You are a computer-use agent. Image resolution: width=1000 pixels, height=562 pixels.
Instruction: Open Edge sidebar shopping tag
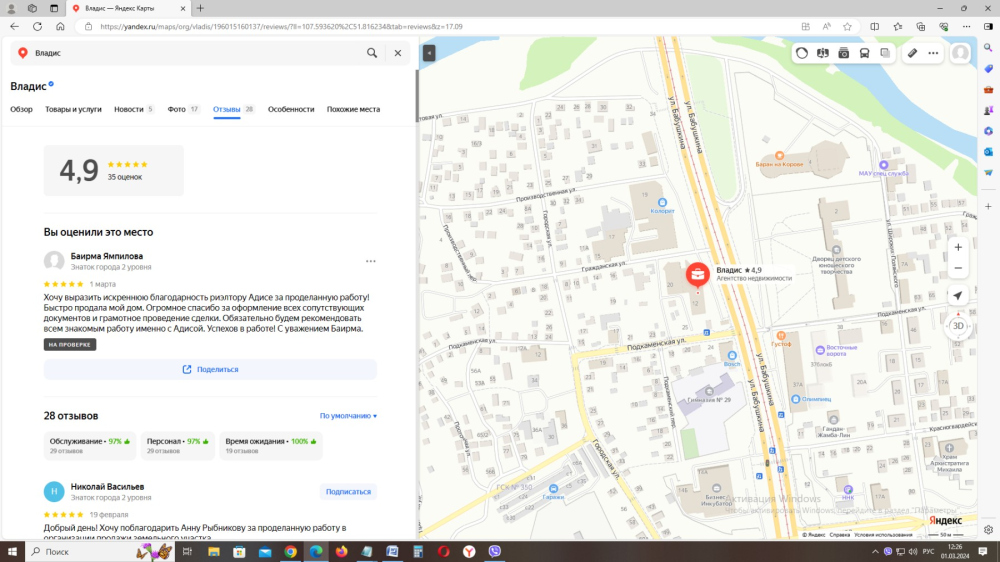pos(989,69)
